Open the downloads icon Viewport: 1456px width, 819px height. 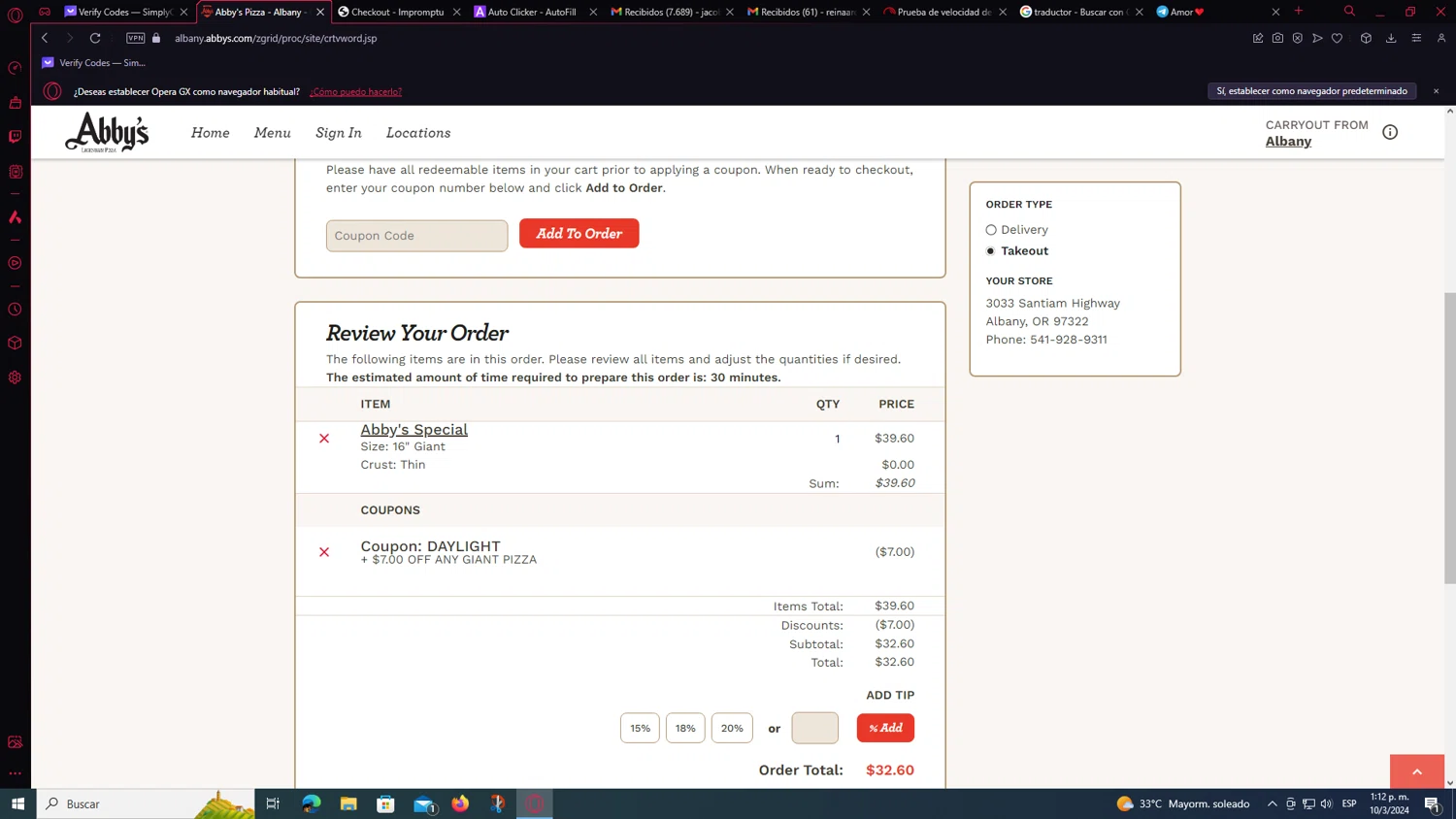1391,38
